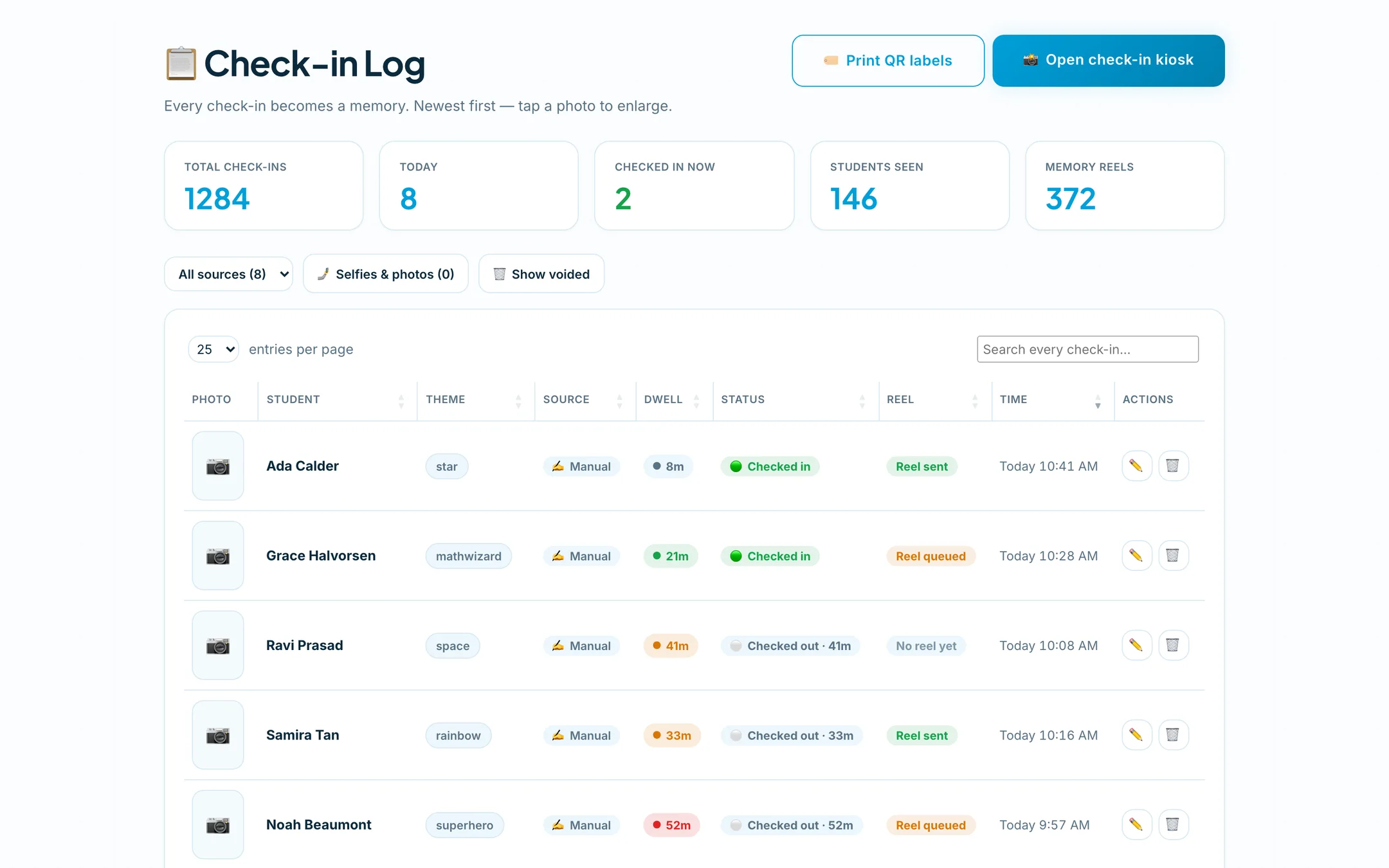1389x868 pixels.
Task: Sort table by Dwell column
Action: (x=674, y=400)
